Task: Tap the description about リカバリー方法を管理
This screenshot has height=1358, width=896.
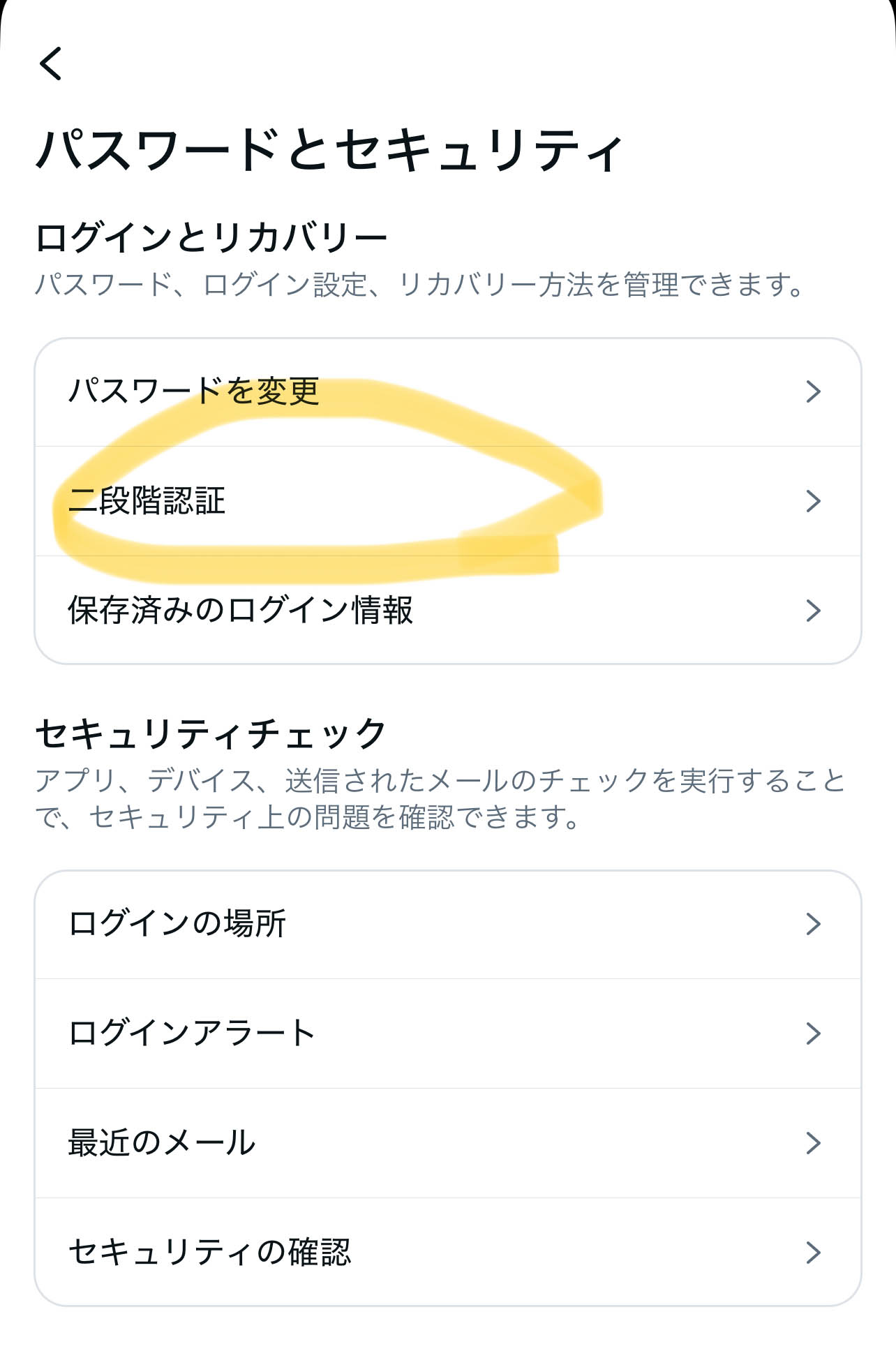Action: tap(420, 285)
